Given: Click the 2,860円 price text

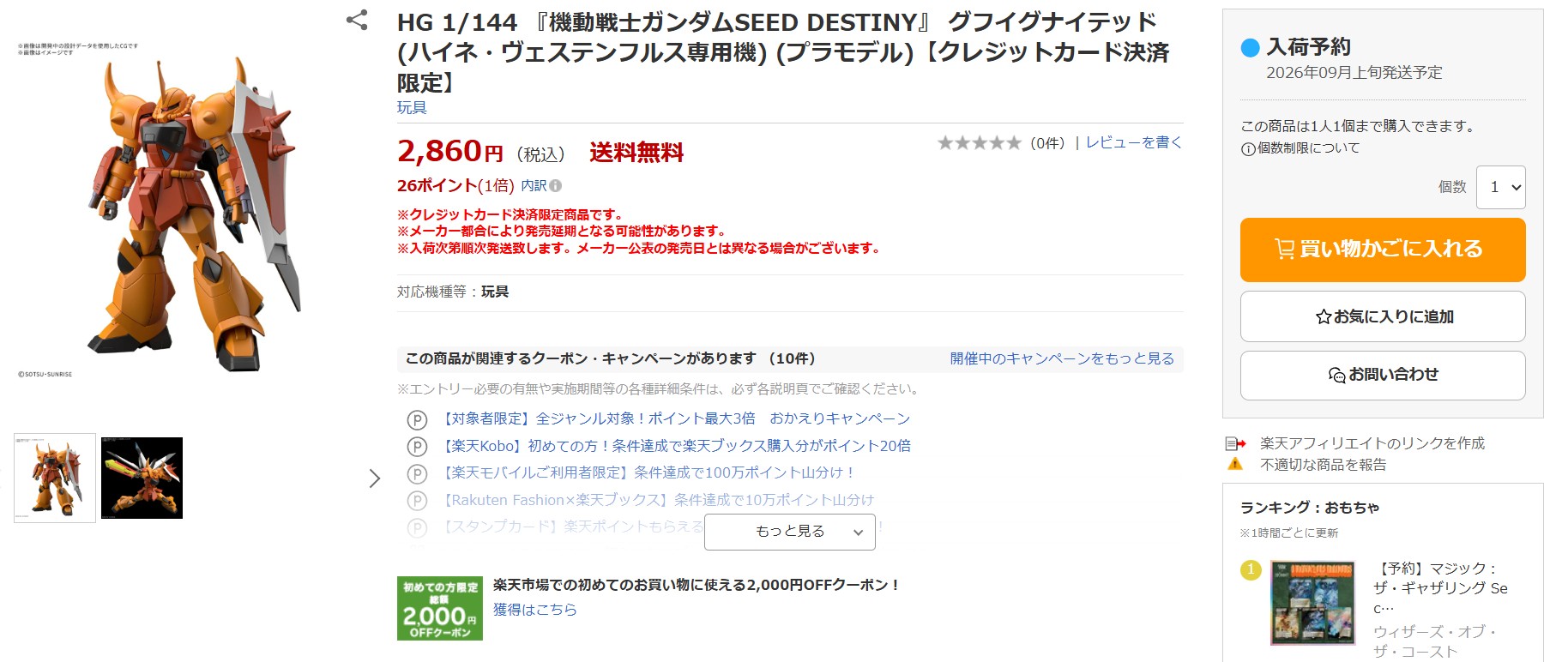Looking at the screenshot, I should pyautogui.click(x=450, y=152).
